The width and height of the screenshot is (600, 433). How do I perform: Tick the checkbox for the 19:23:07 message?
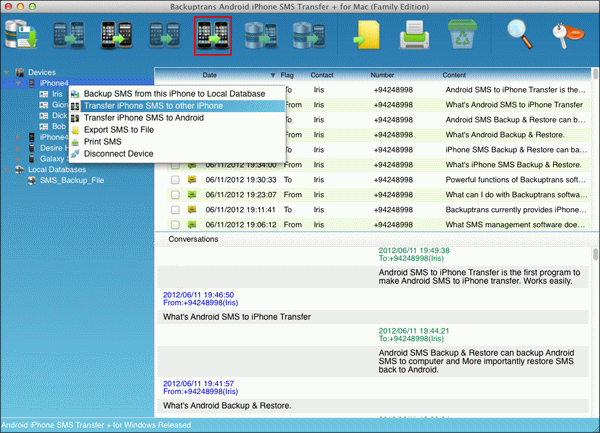tap(175, 195)
